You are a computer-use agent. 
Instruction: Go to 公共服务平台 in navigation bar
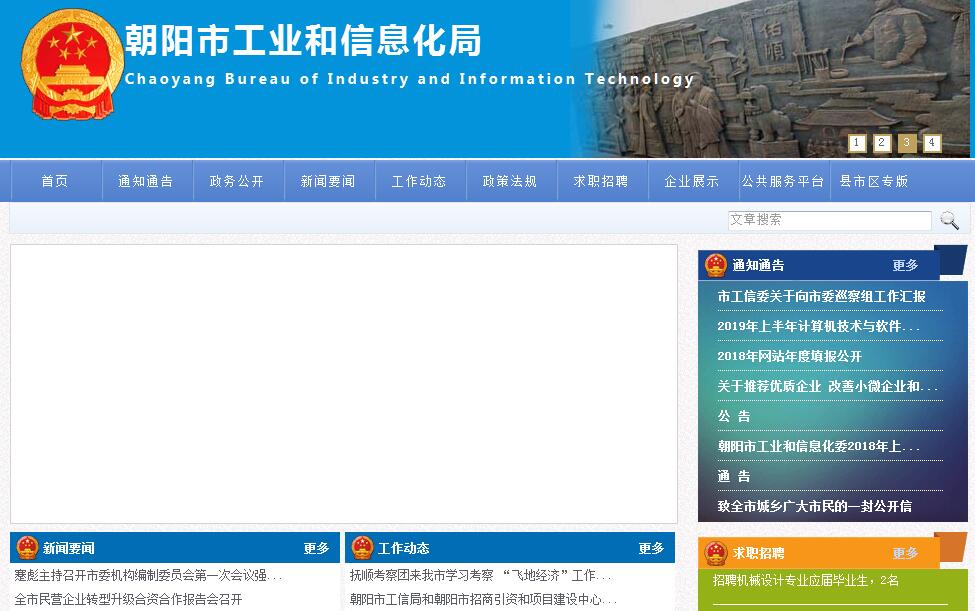[783, 181]
